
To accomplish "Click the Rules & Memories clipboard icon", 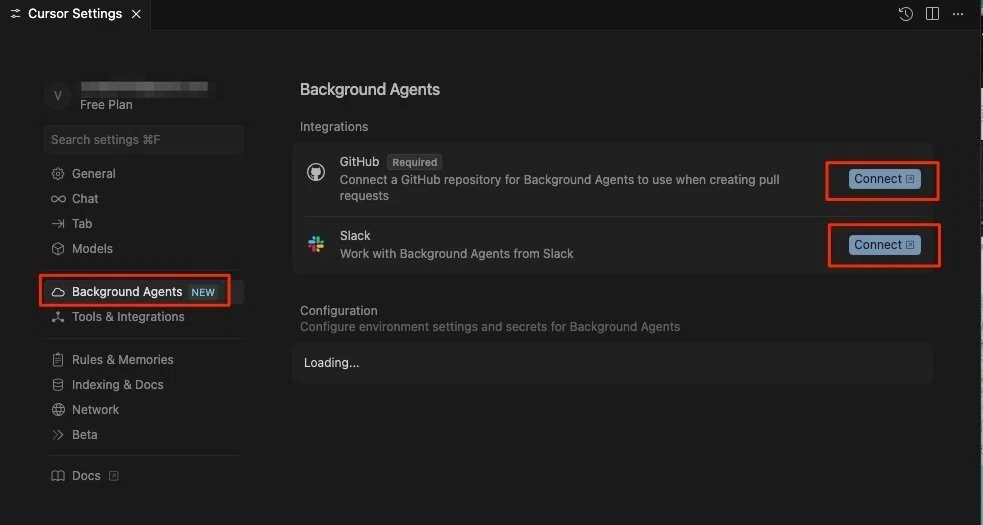I will coord(58,359).
